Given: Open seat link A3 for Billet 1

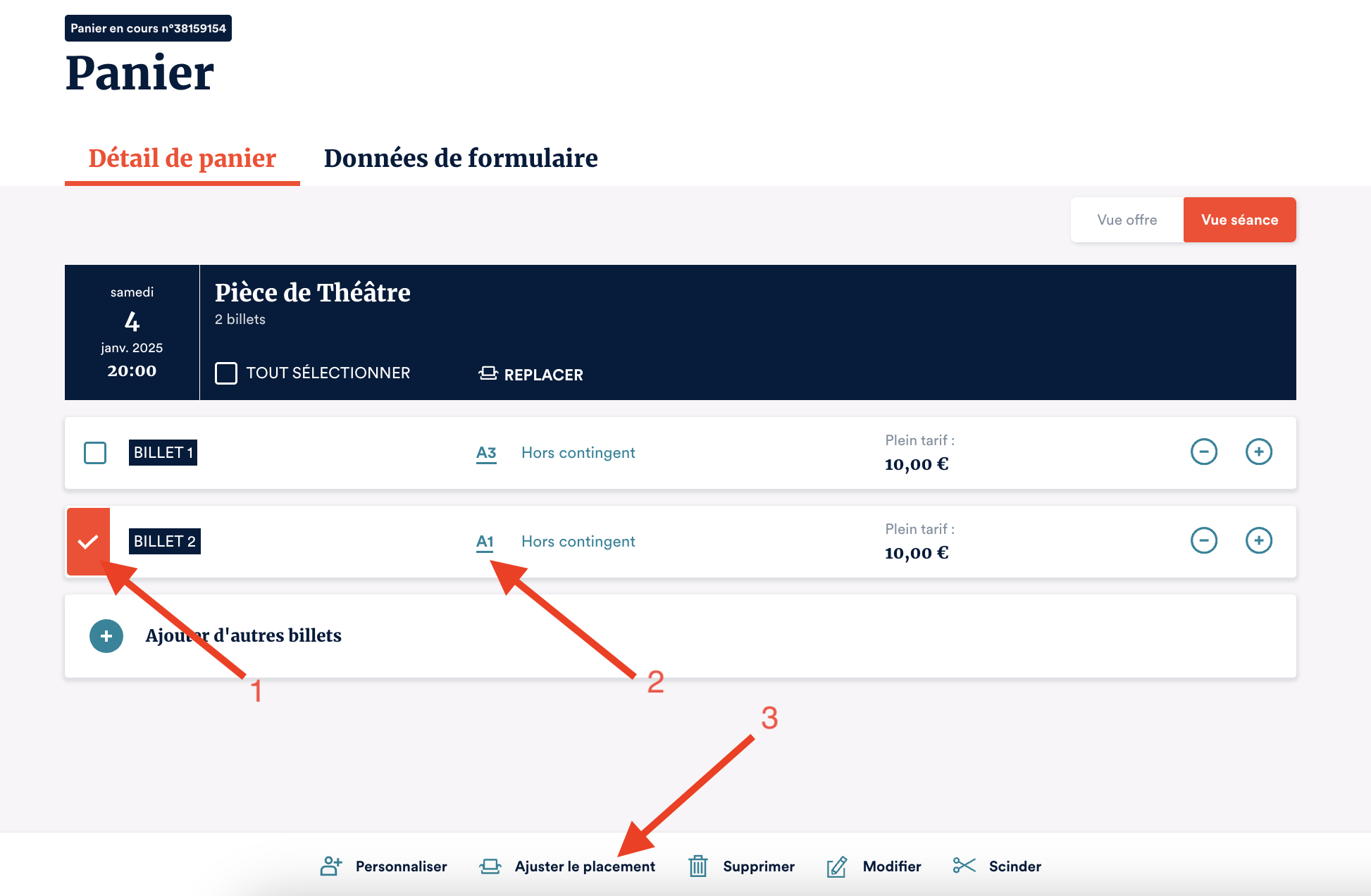Looking at the screenshot, I should tap(486, 453).
